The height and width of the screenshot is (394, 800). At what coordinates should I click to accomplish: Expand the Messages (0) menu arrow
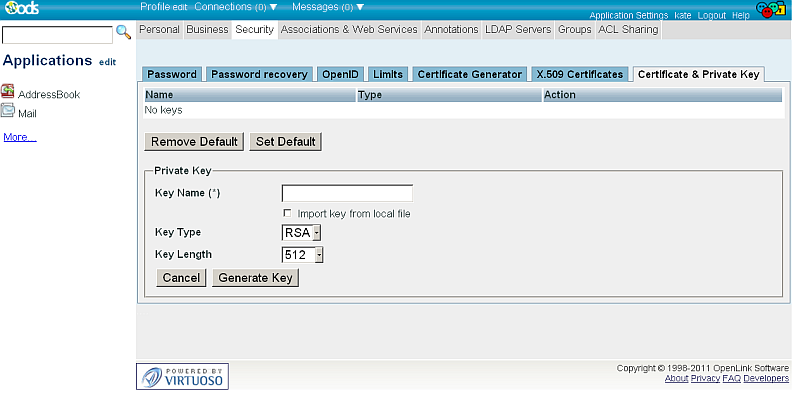tap(360, 7)
